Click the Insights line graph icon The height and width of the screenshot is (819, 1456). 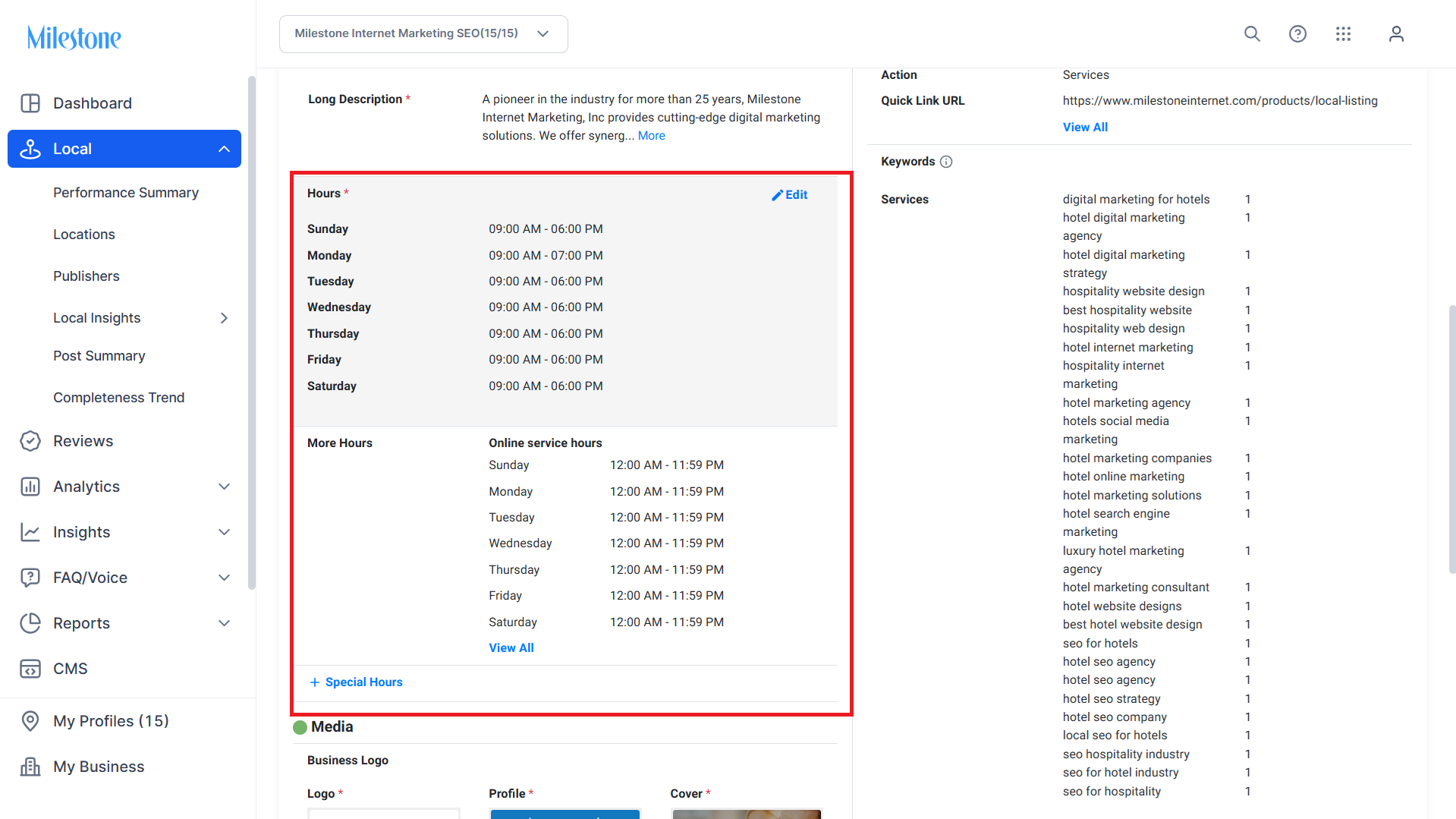[x=30, y=532]
